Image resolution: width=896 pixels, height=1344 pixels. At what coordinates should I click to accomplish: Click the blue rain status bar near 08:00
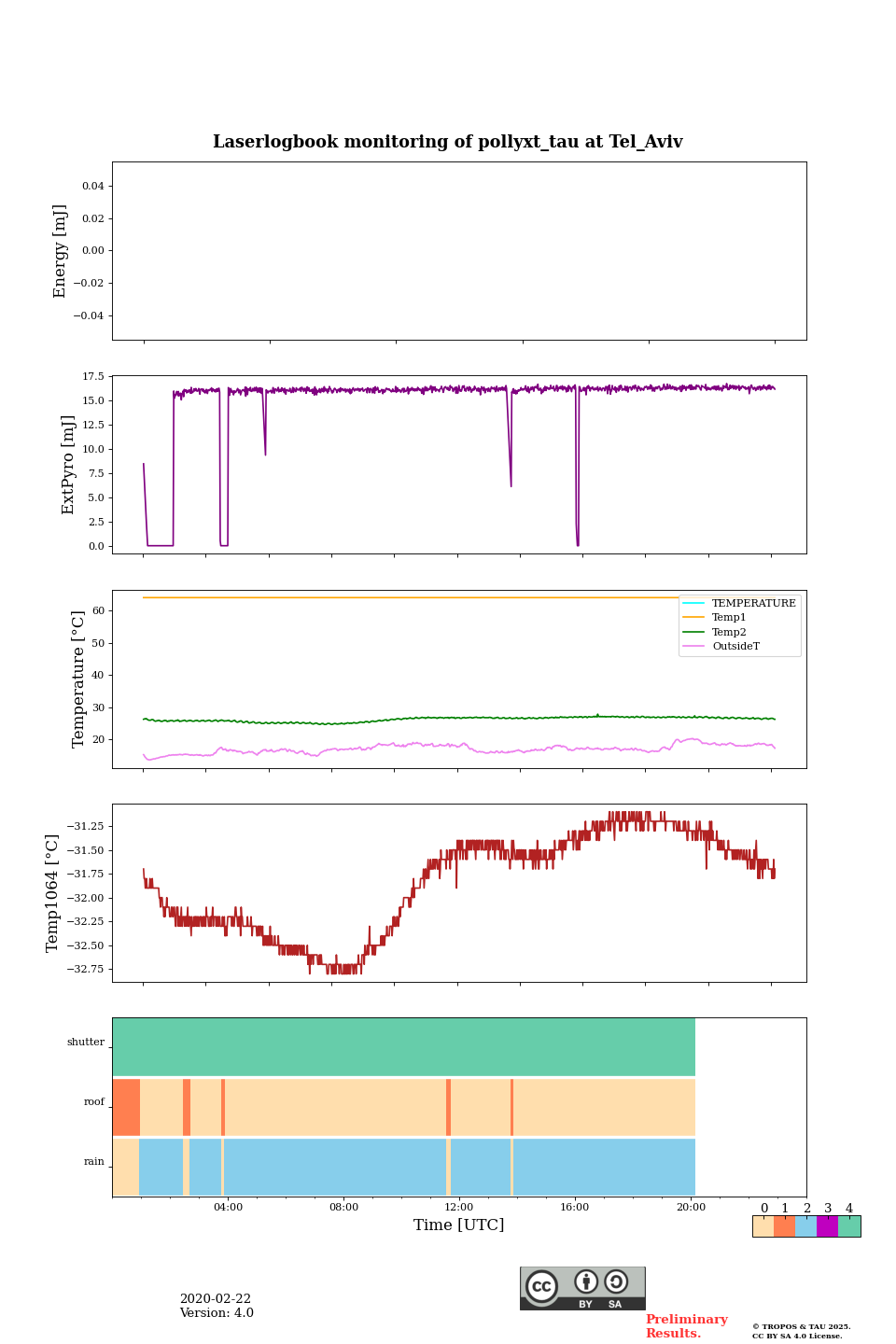[x=334, y=1167]
